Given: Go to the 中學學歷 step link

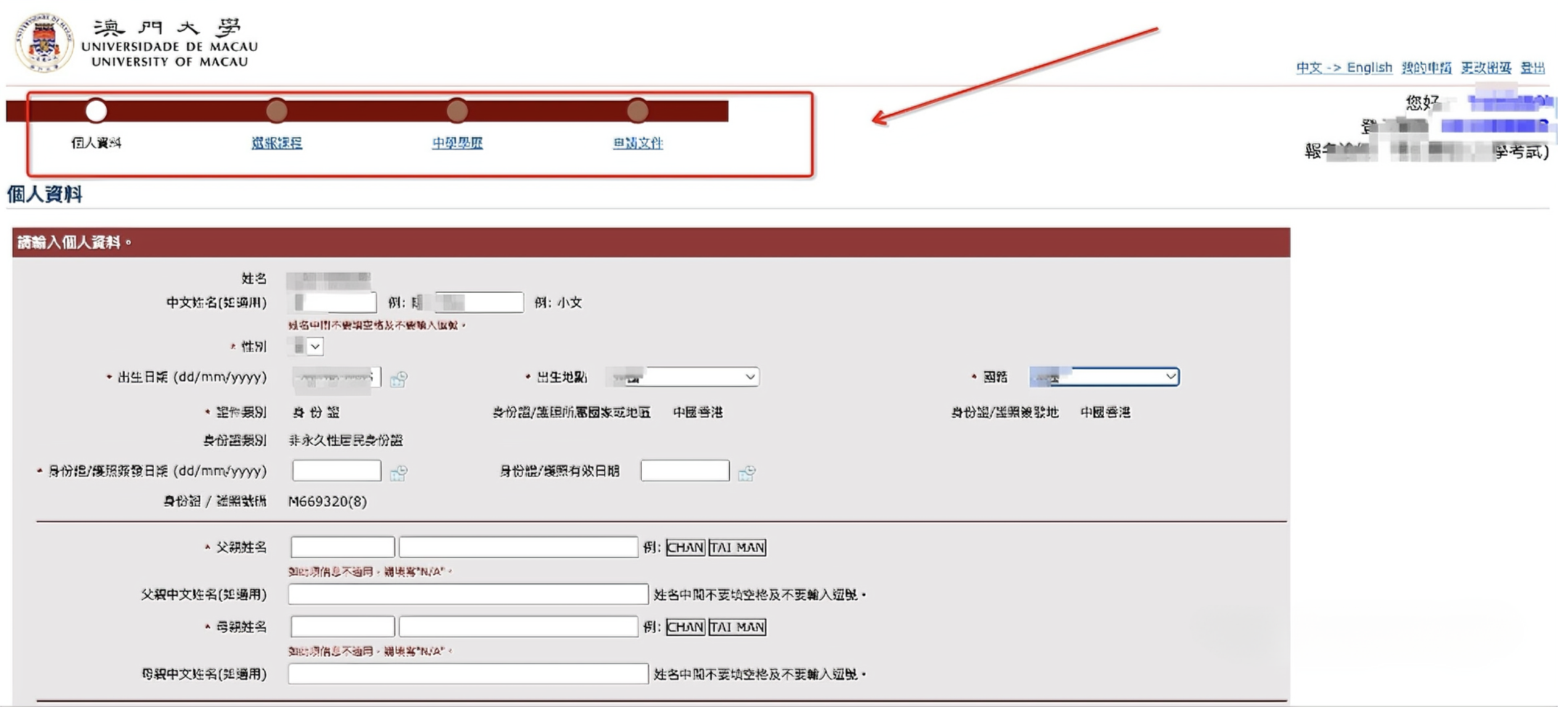Looking at the screenshot, I should click(x=457, y=143).
